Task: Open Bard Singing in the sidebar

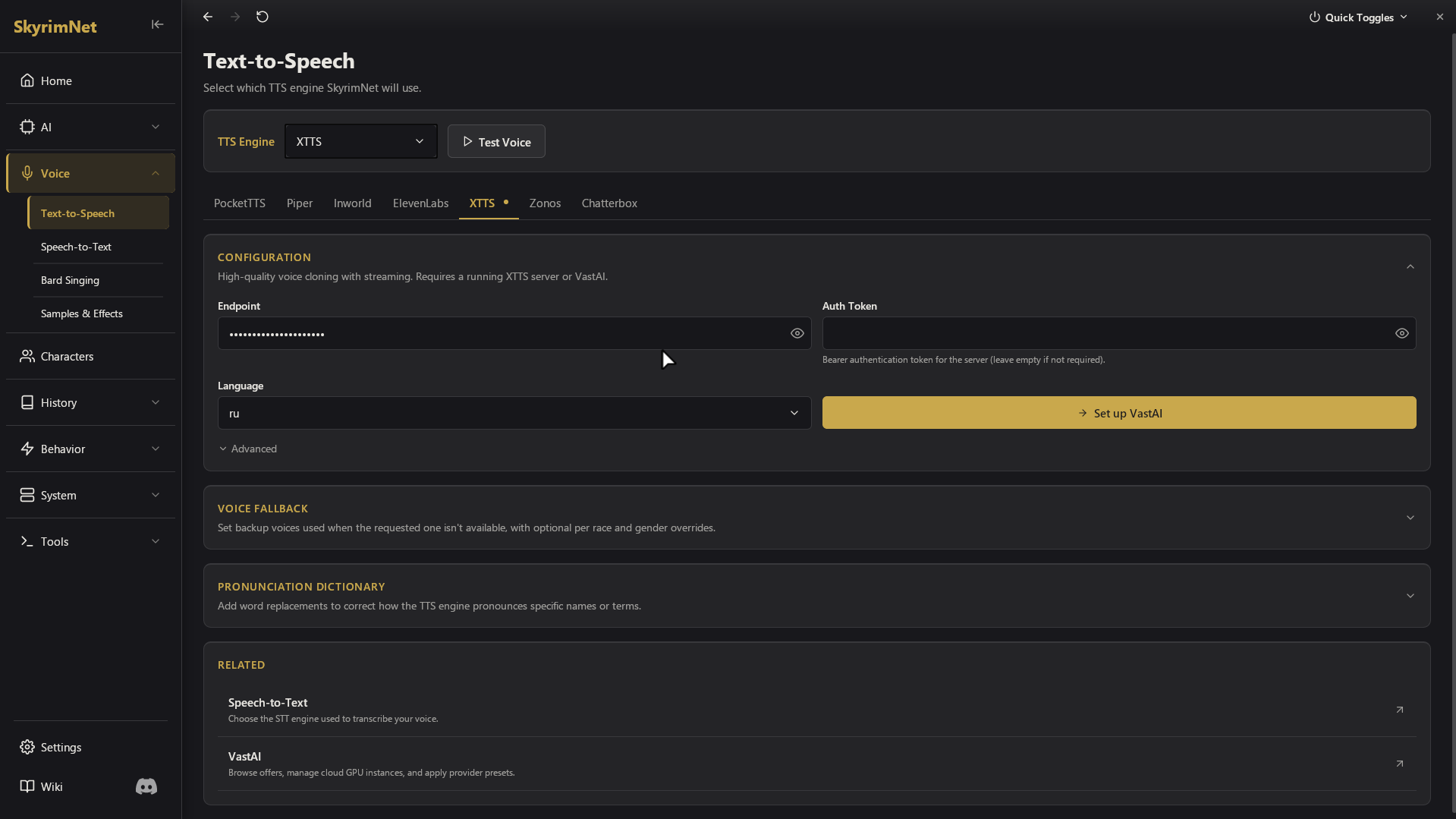Action: coord(99,280)
